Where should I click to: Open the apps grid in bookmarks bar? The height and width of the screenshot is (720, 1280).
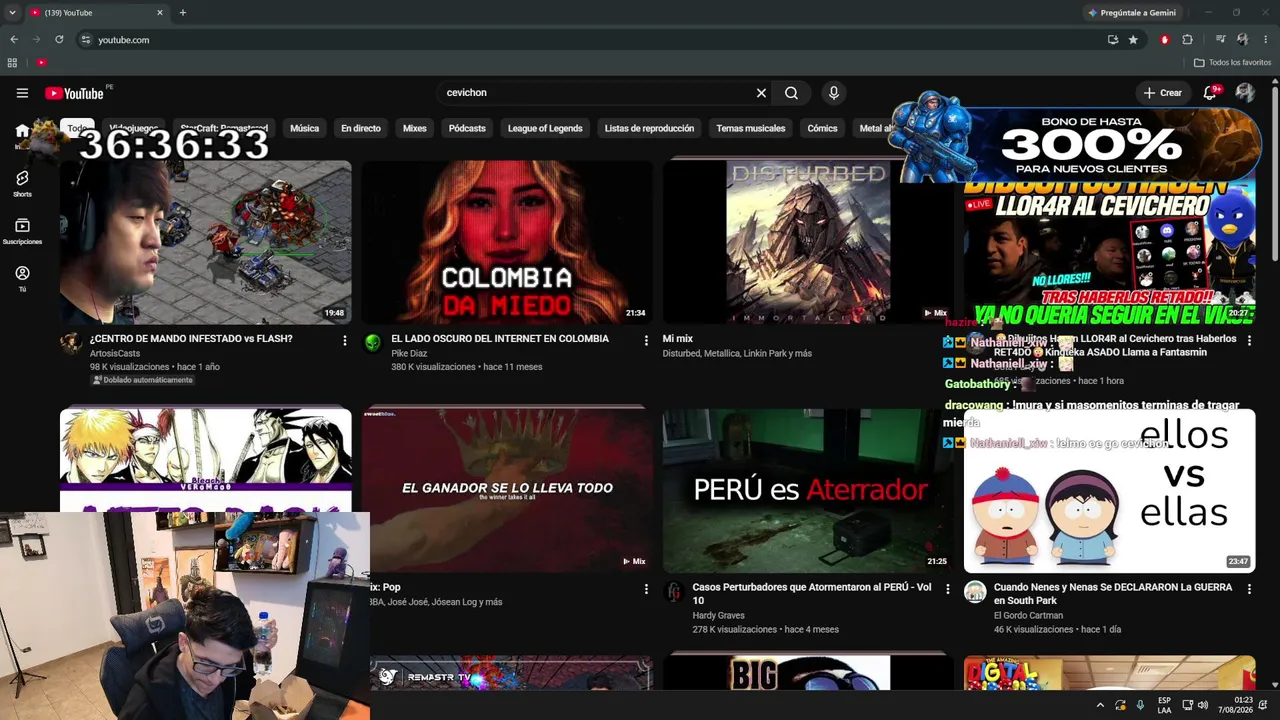[12, 63]
